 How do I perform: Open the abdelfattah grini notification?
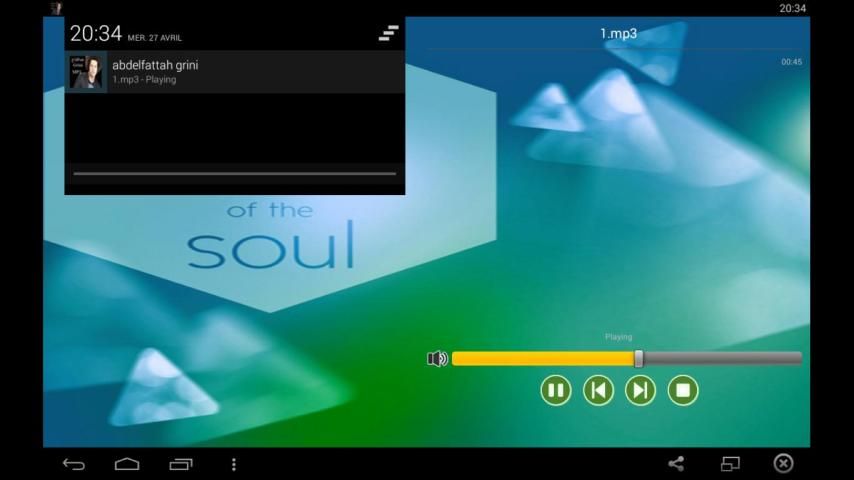pyautogui.click(x=250, y=72)
